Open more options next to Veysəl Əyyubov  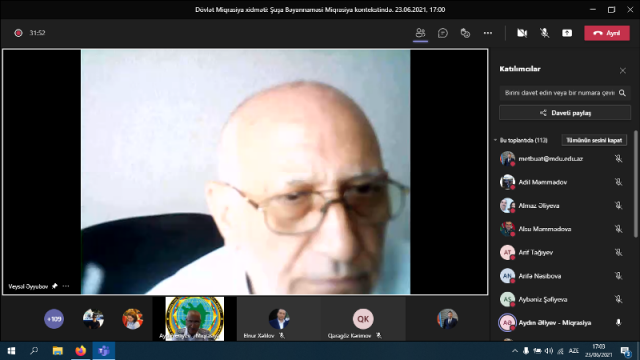click(66, 286)
